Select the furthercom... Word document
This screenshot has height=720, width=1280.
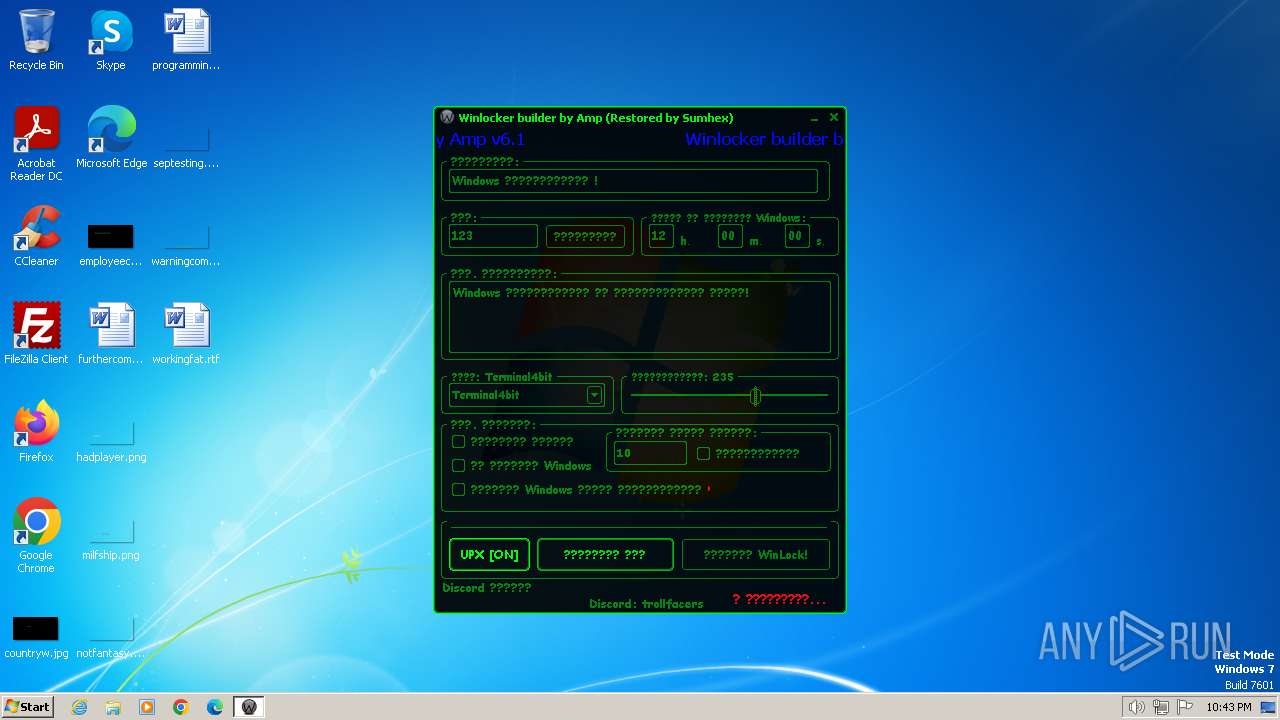(x=111, y=333)
